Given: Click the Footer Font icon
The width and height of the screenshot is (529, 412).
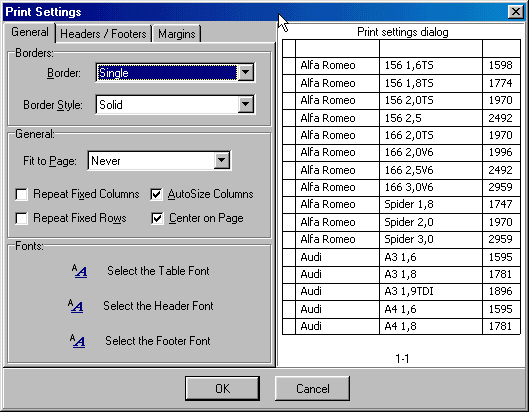Looking at the screenshot, I should tap(78, 341).
